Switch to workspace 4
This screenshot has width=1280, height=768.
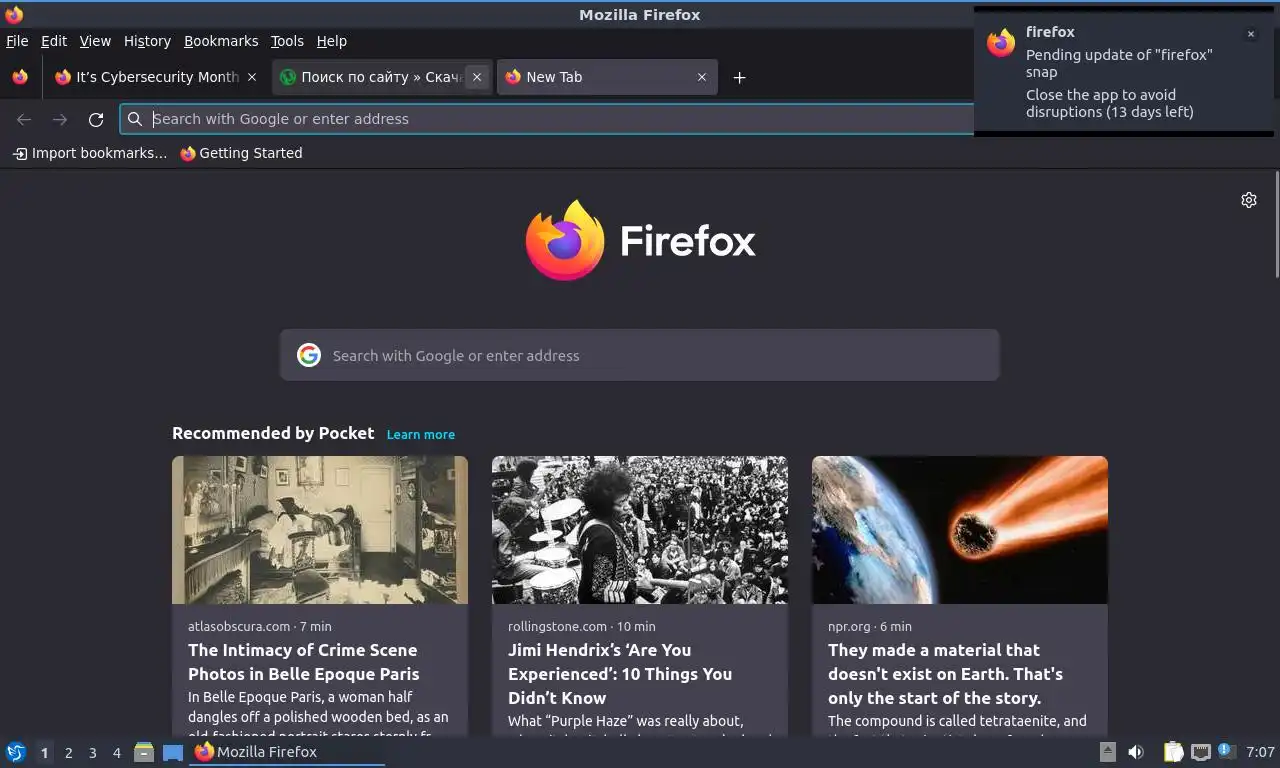[x=116, y=753]
